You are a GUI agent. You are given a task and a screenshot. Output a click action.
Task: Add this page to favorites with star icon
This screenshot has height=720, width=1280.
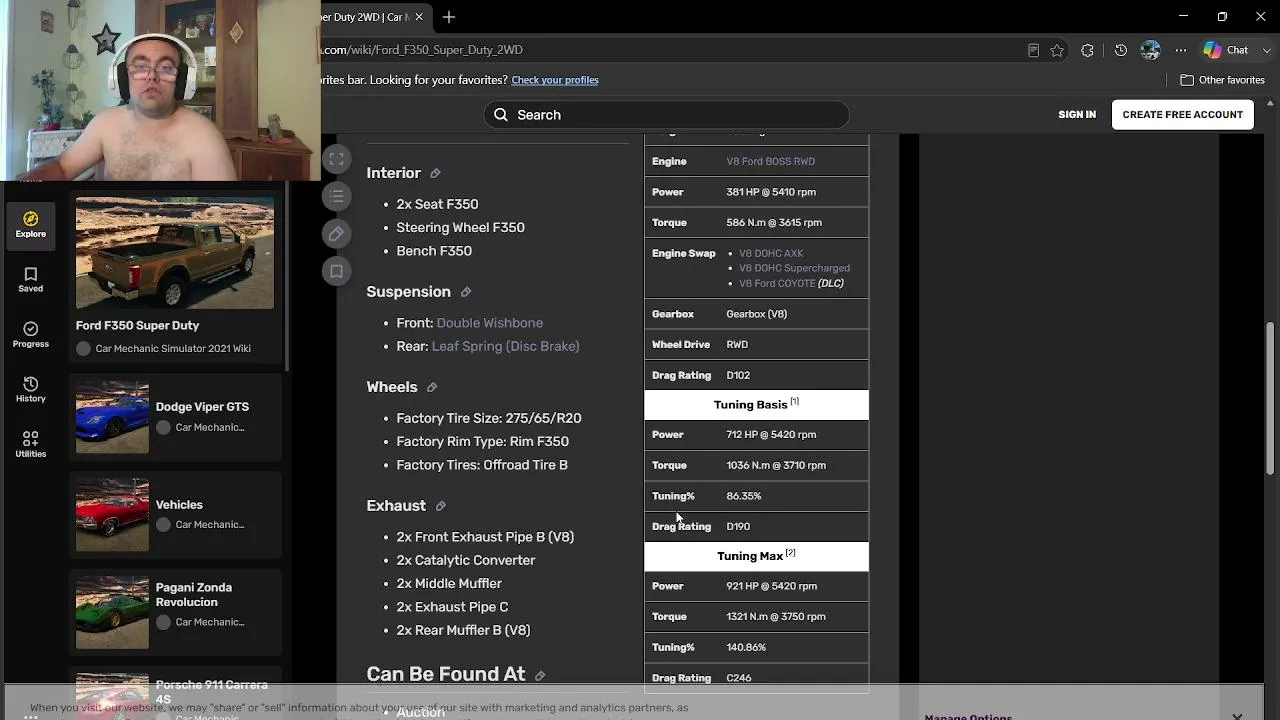pyautogui.click(x=1057, y=50)
